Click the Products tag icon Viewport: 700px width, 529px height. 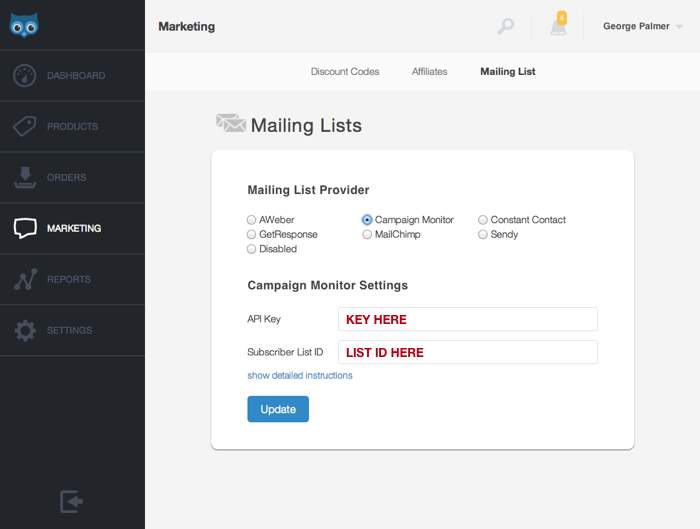[x=25, y=126]
